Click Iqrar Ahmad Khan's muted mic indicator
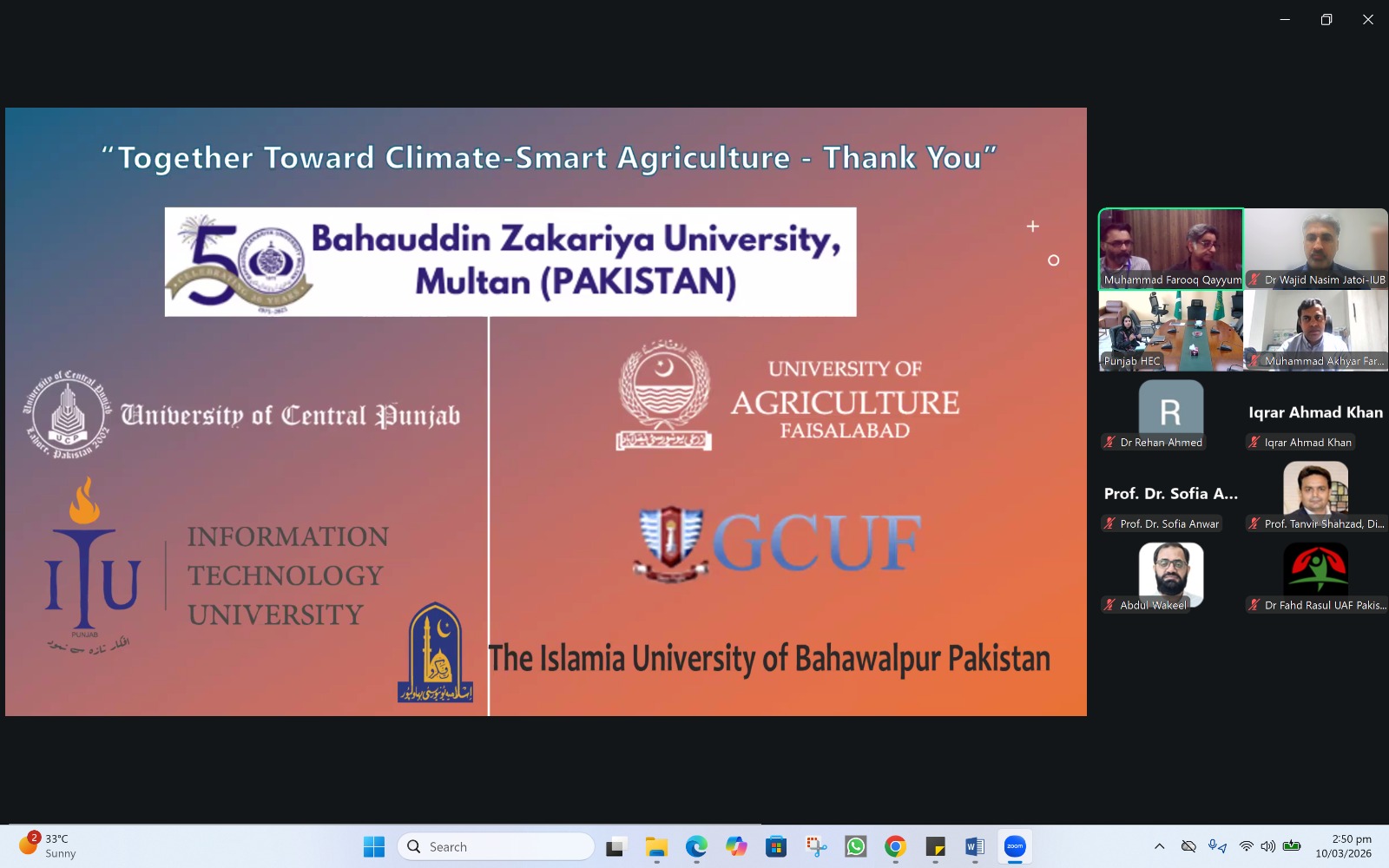Viewport: 1389px width, 868px height. [1254, 443]
